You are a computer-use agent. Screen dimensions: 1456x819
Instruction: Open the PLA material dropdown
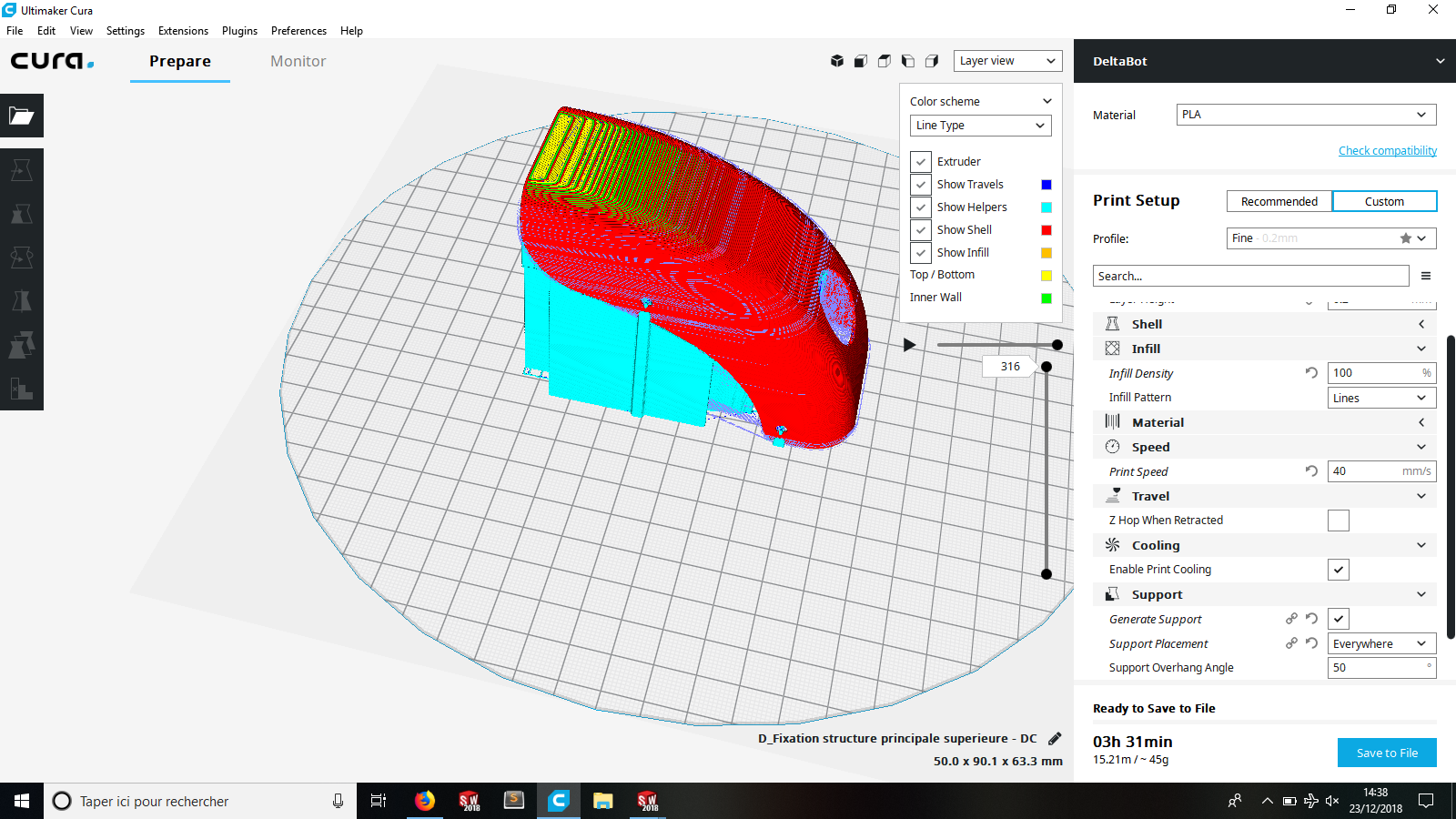click(x=1307, y=115)
